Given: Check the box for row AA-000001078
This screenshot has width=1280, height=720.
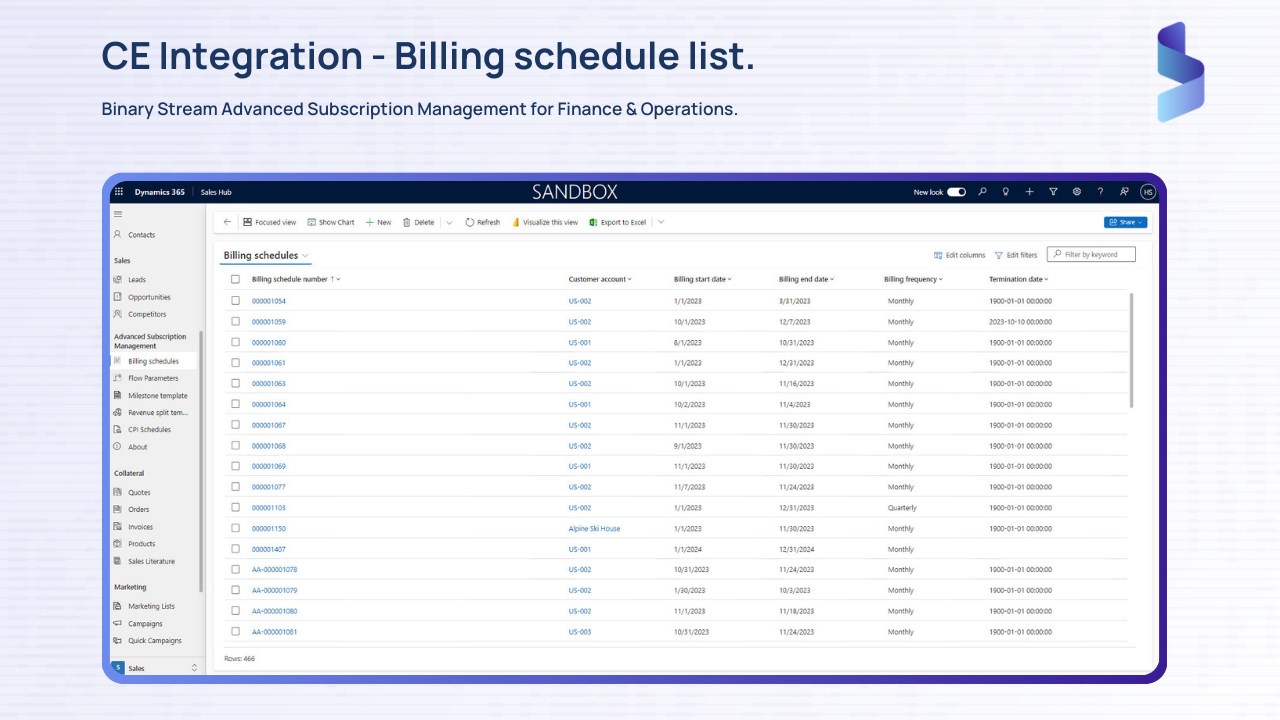Looking at the screenshot, I should 236,569.
